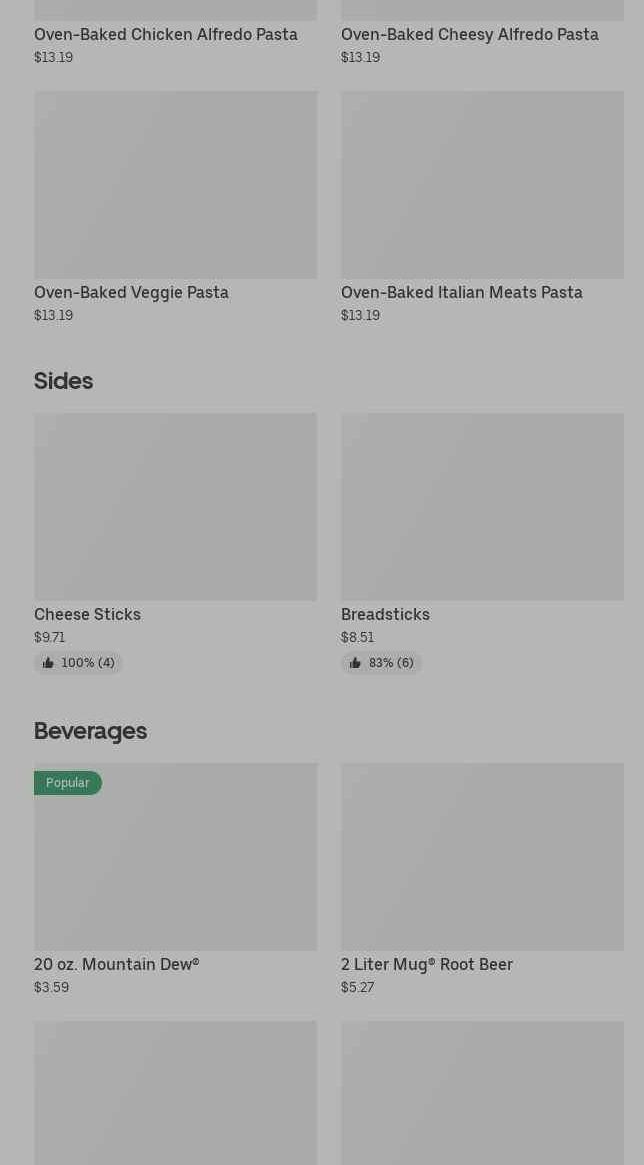Open the Oven-Baked Italian Meats Pasta photo
Screen dimensions: 644x1165
coord(482,185)
